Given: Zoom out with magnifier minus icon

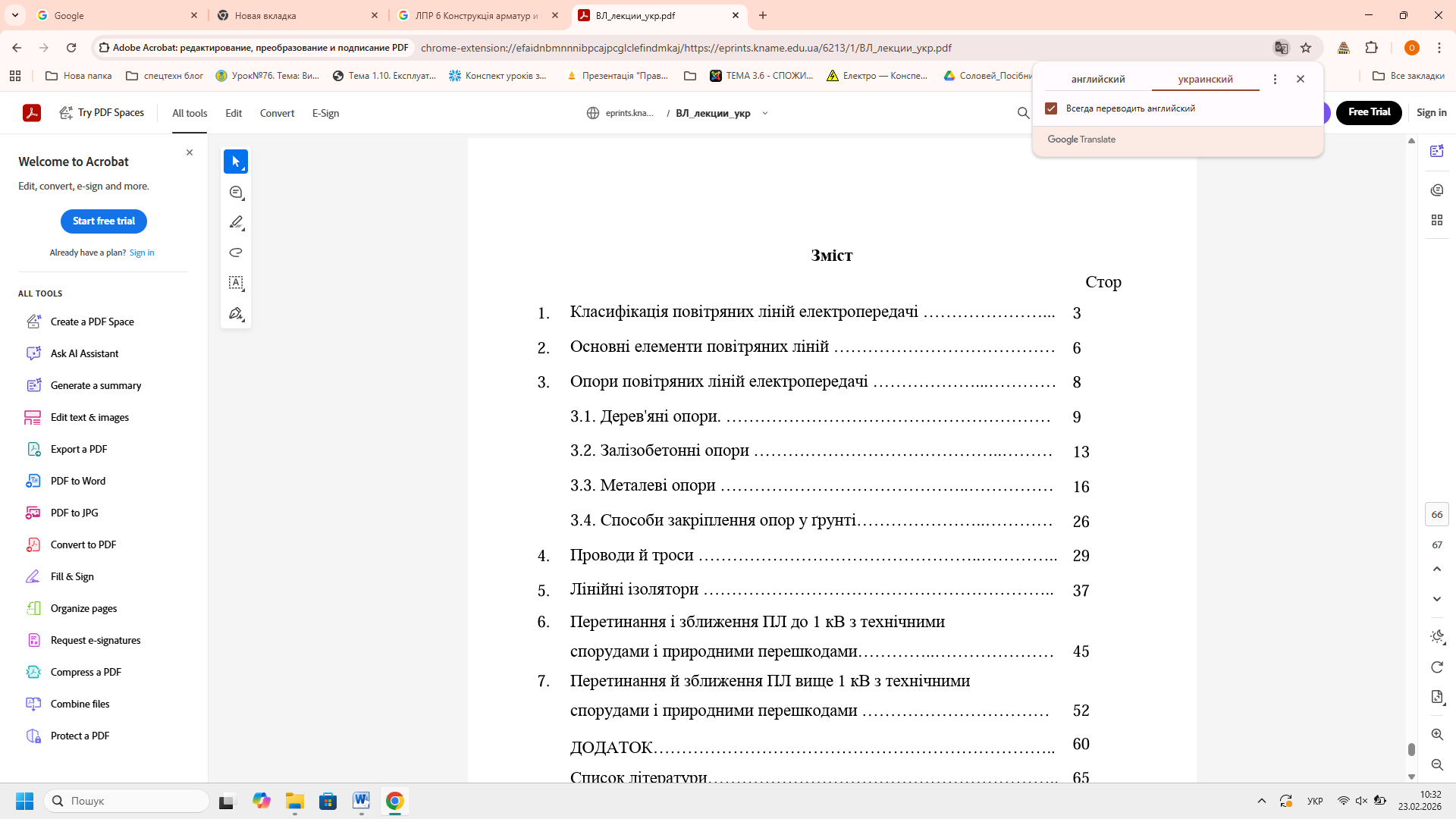Looking at the screenshot, I should pos(1437,765).
